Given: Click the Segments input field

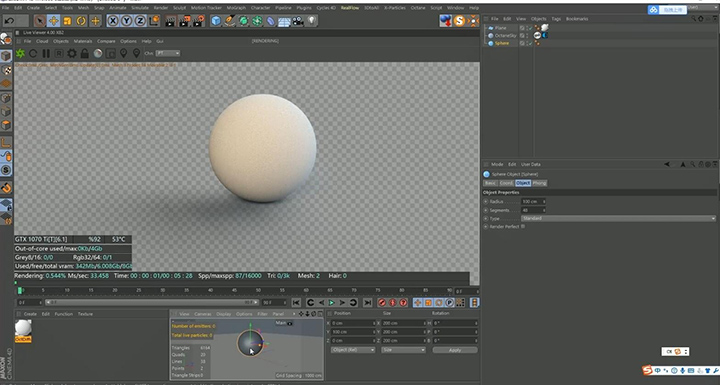Looking at the screenshot, I should pyautogui.click(x=533, y=210).
